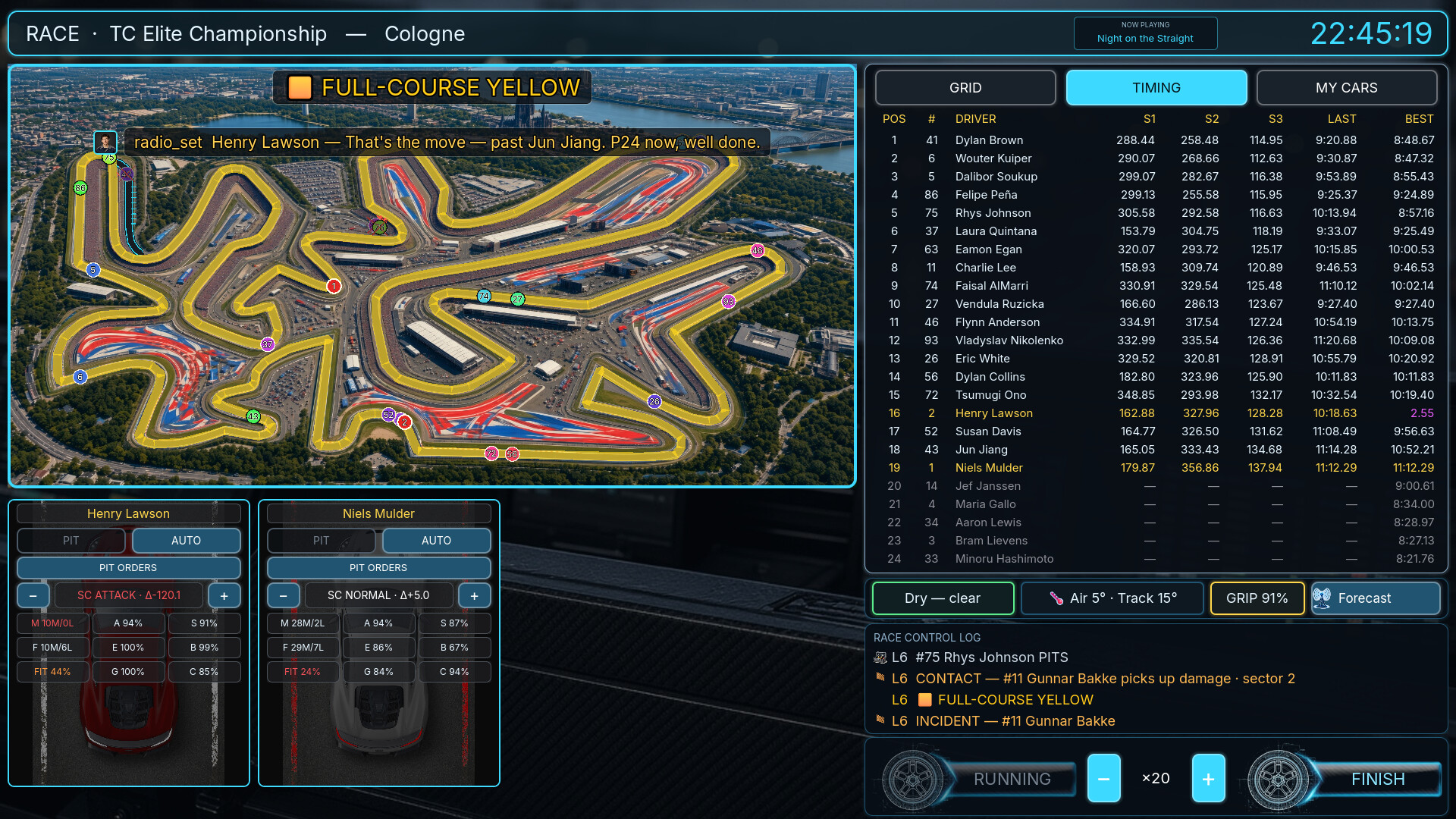Click Henry Lawson's FIT 44% stat
The height and width of the screenshot is (819, 1456).
[52, 672]
